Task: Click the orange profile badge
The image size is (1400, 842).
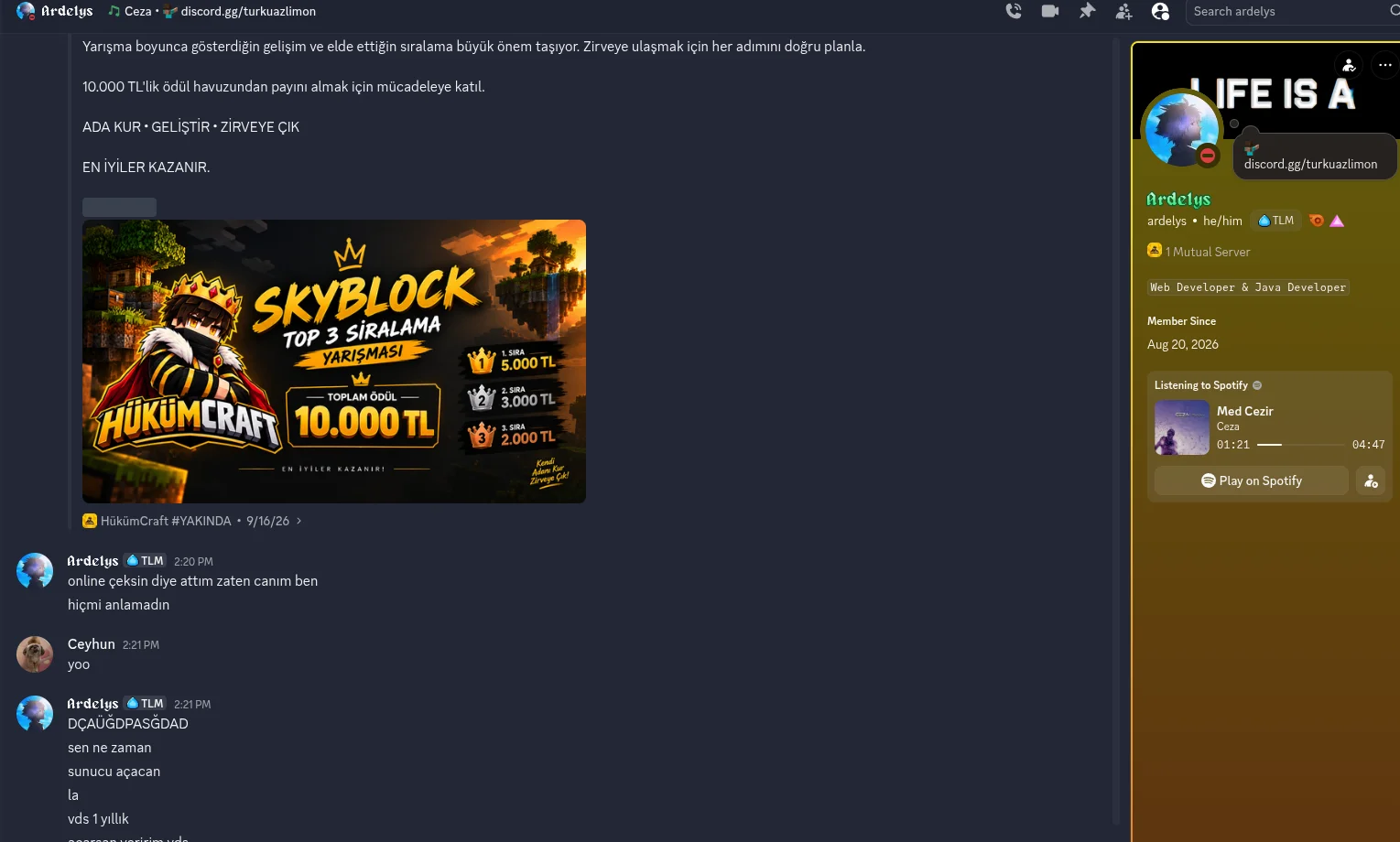Action: tap(1317, 221)
